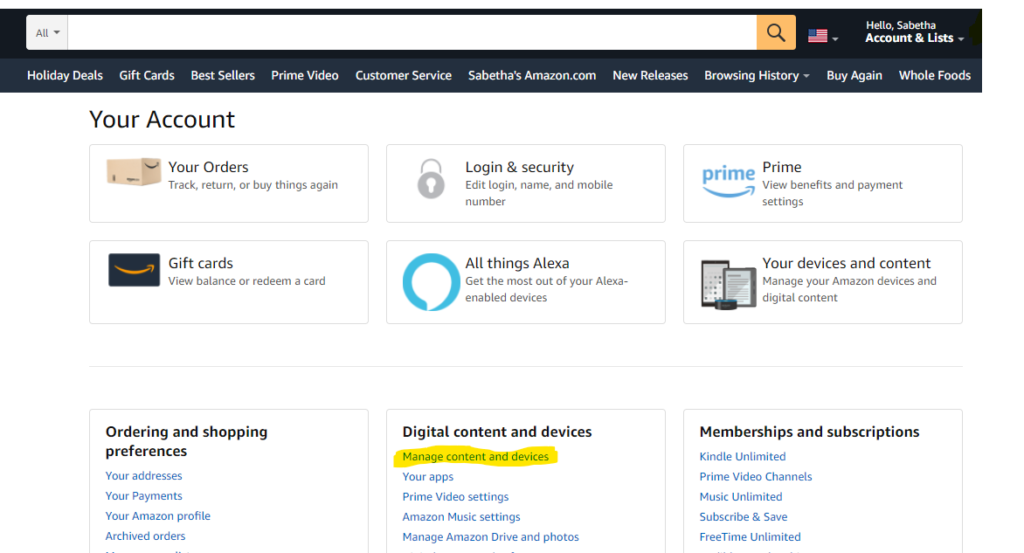Open the US flag language selector

pos(823,37)
